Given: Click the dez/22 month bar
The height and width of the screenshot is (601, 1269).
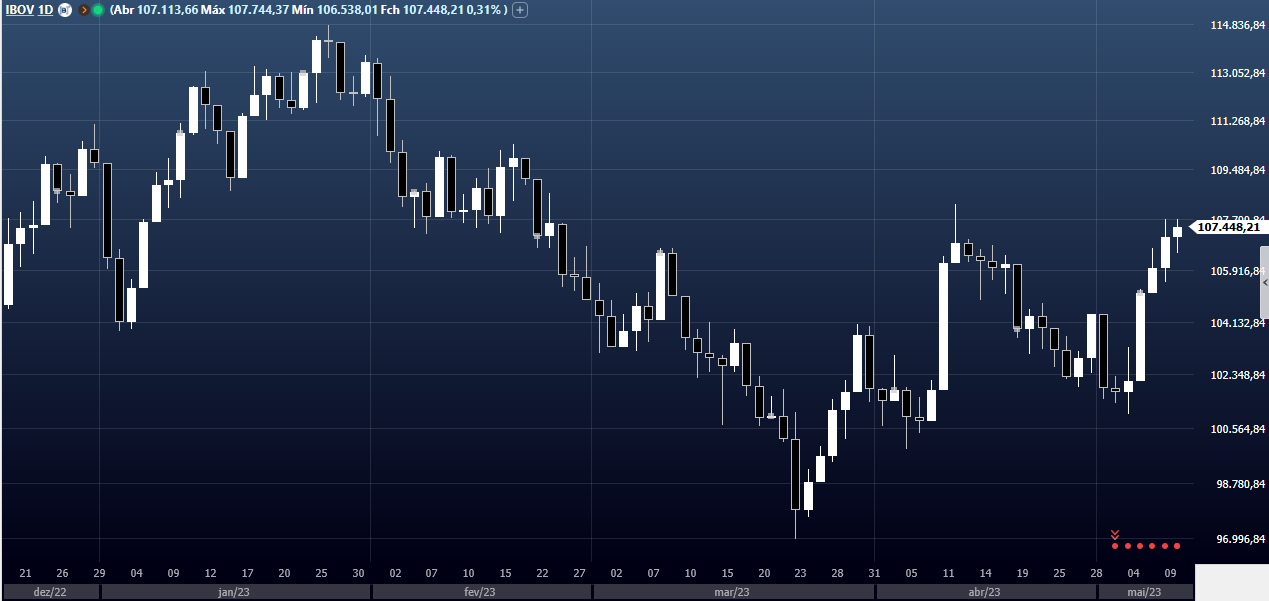Looking at the screenshot, I should point(50,592).
